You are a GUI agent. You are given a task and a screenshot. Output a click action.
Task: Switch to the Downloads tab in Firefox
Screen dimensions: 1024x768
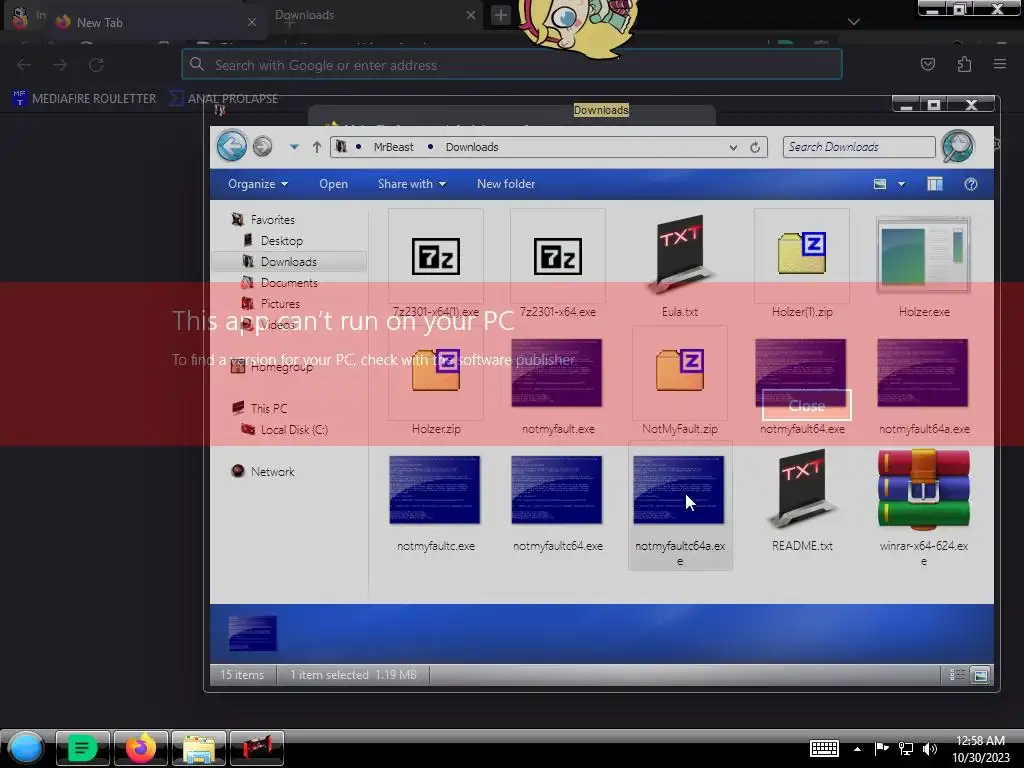click(x=374, y=15)
